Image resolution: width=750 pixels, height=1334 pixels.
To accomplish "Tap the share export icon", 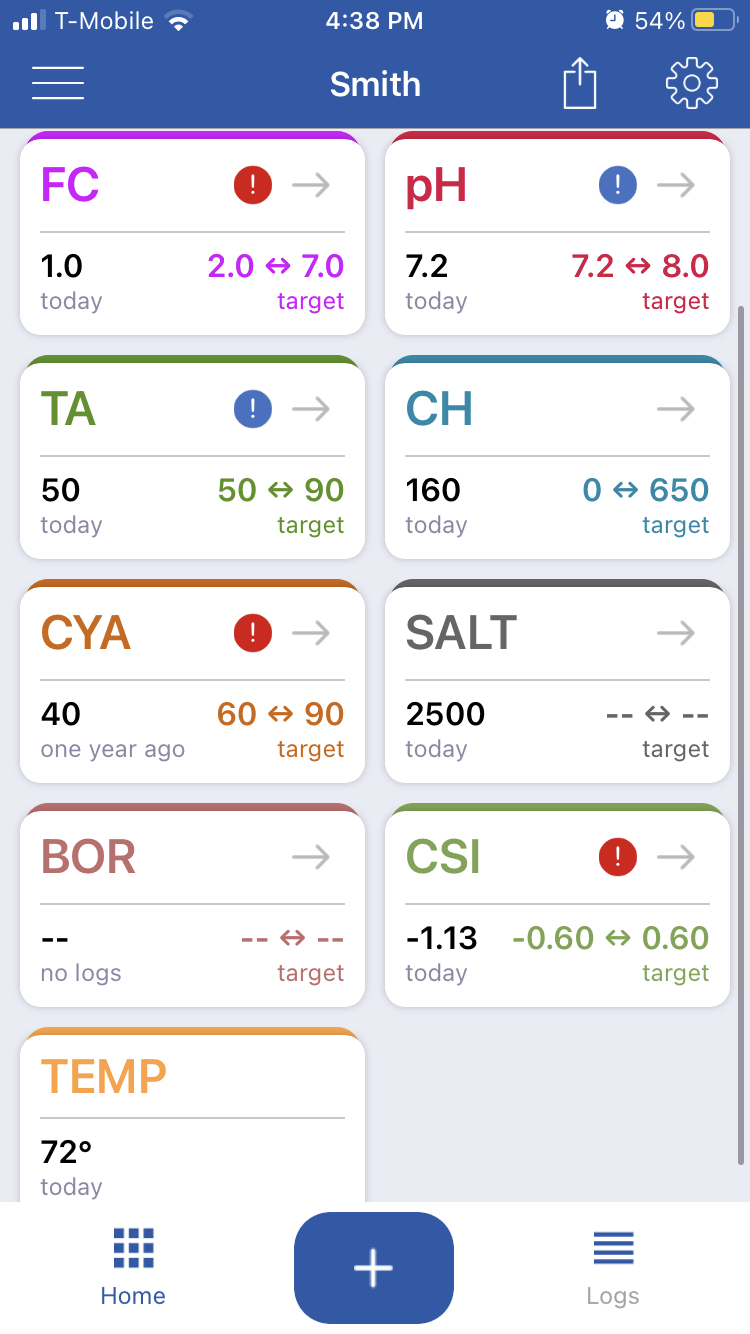I will pos(580,83).
